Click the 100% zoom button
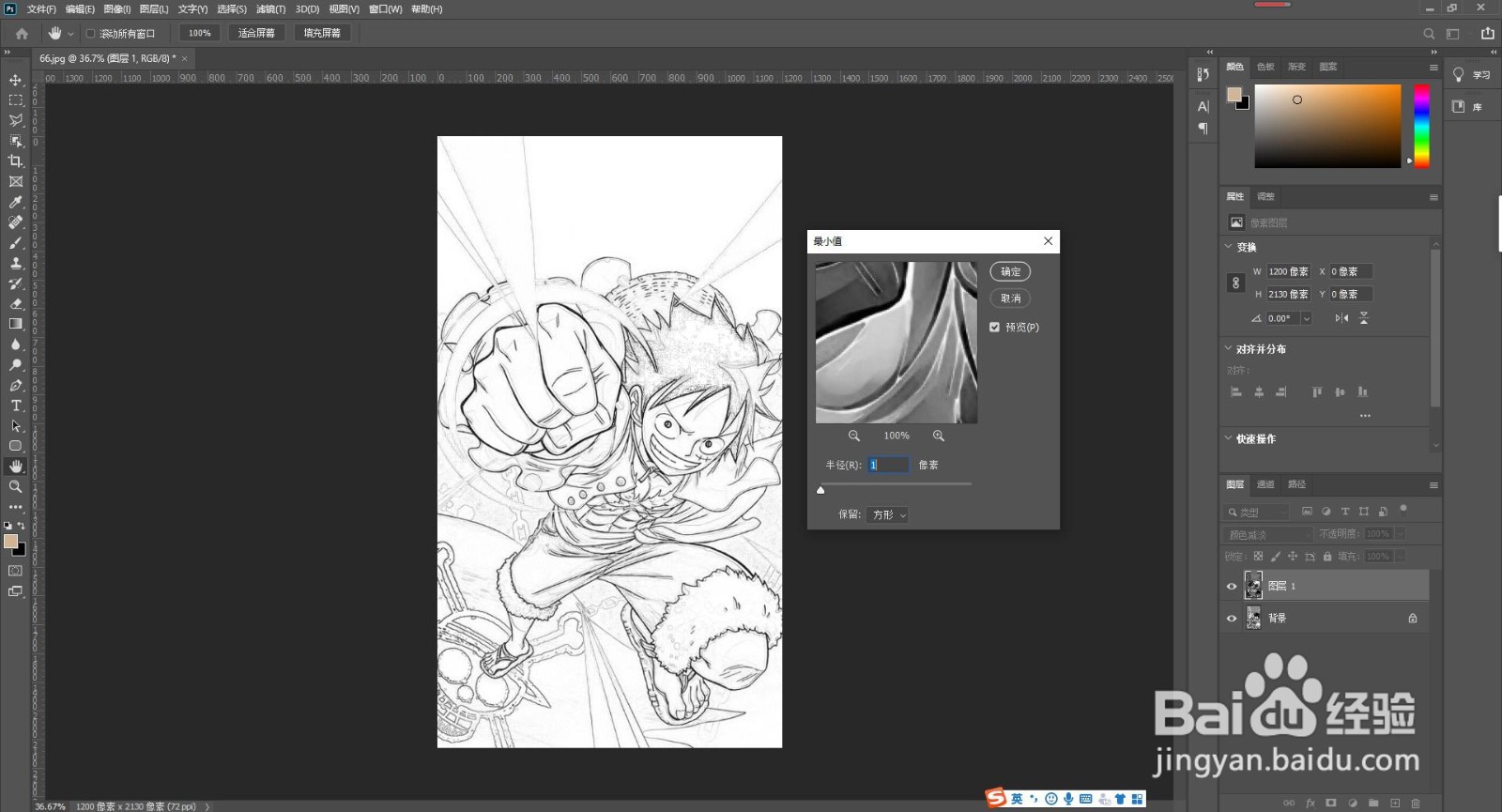The image size is (1502, 812). [x=199, y=33]
